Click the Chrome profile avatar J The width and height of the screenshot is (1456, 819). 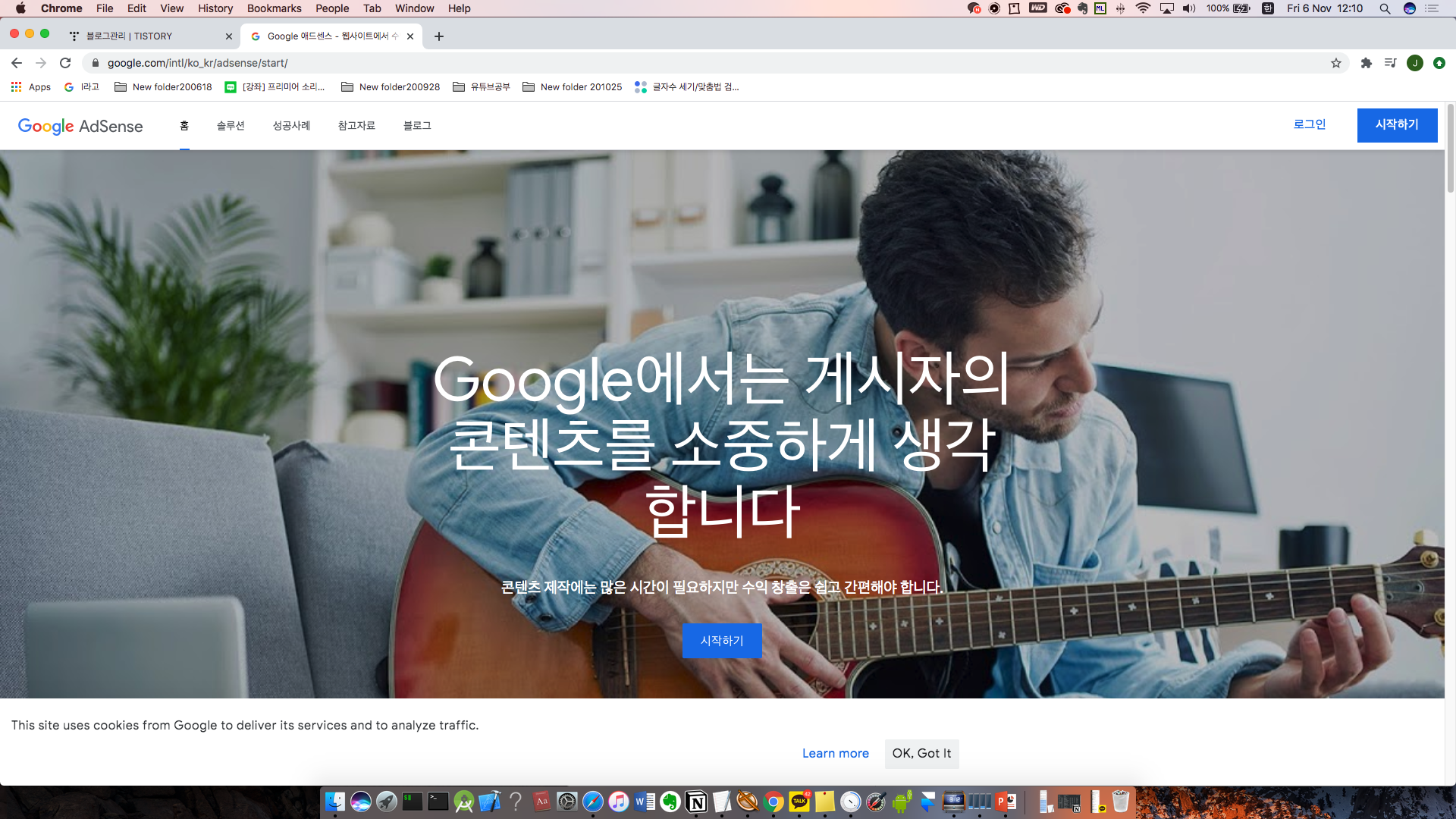pos(1414,63)
